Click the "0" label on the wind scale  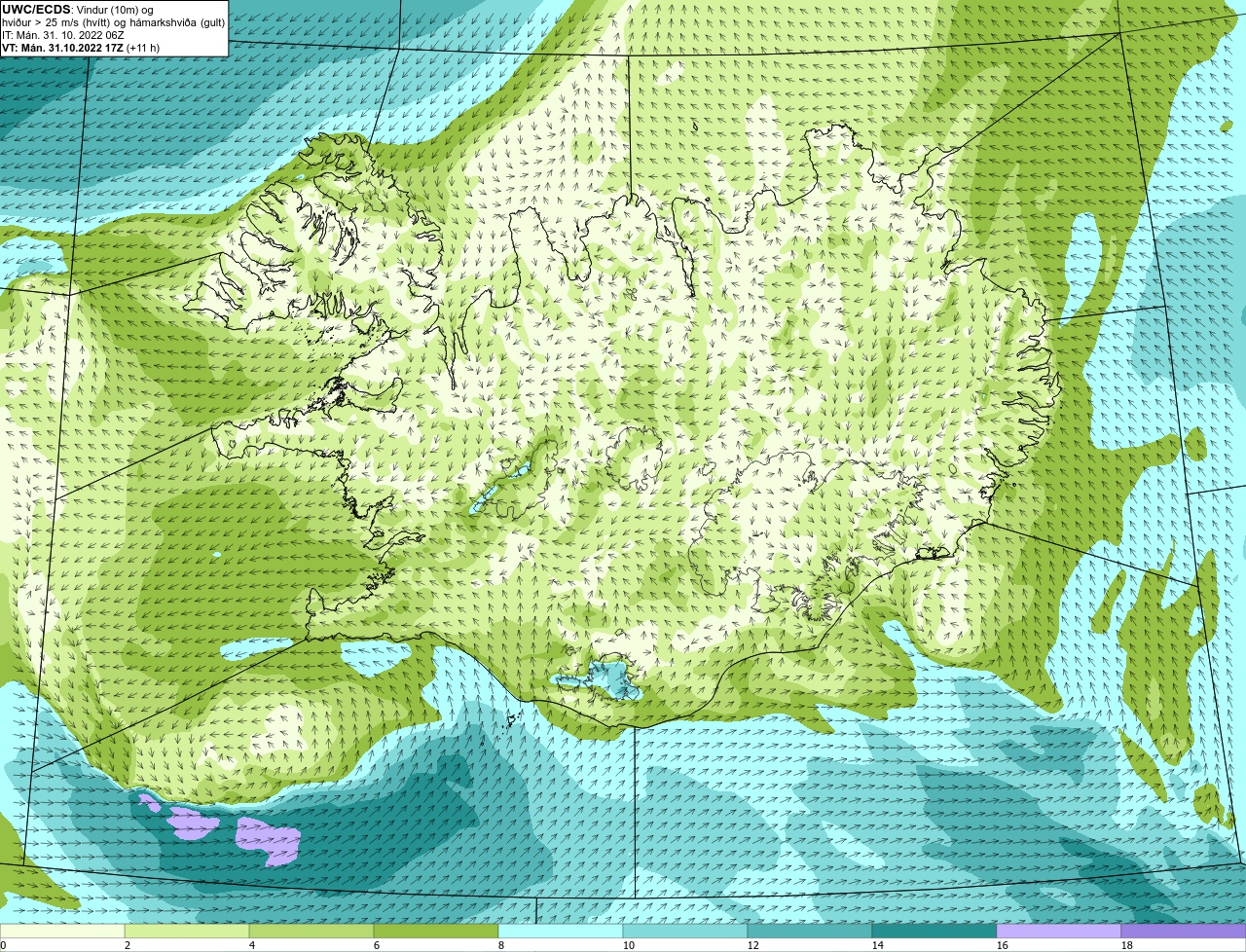pos(4,945)
